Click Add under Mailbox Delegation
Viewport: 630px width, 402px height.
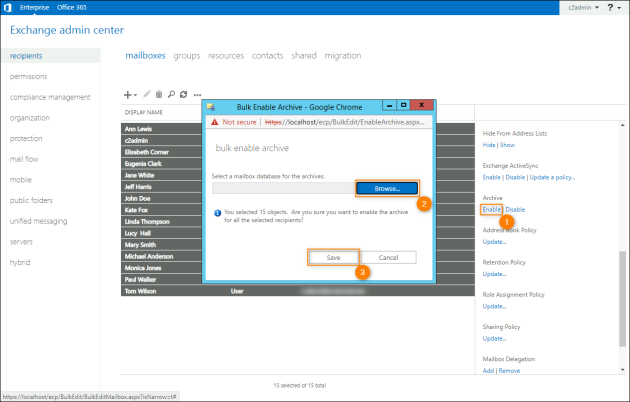[488, 371]
